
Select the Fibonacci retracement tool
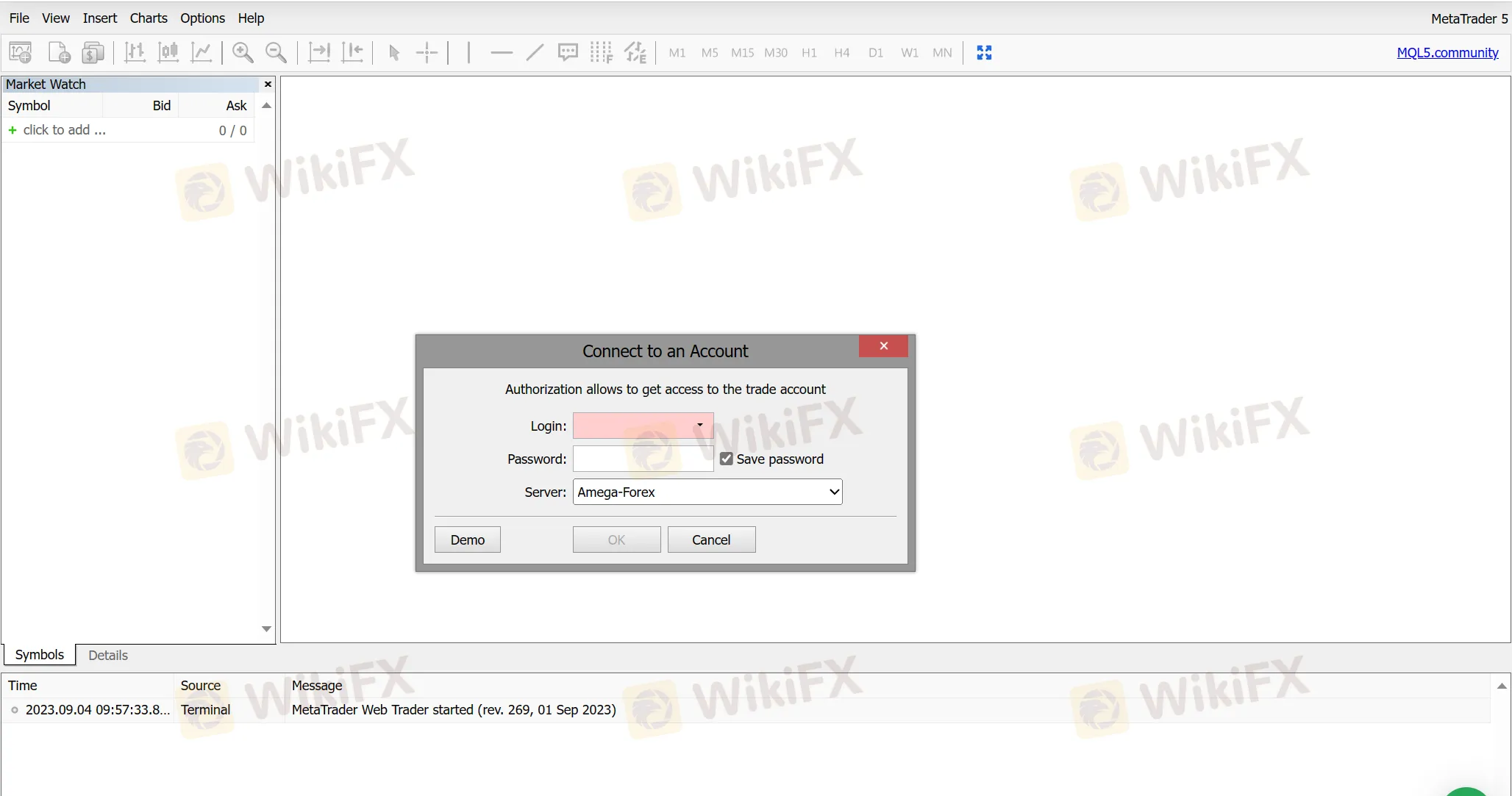[601, 52]
